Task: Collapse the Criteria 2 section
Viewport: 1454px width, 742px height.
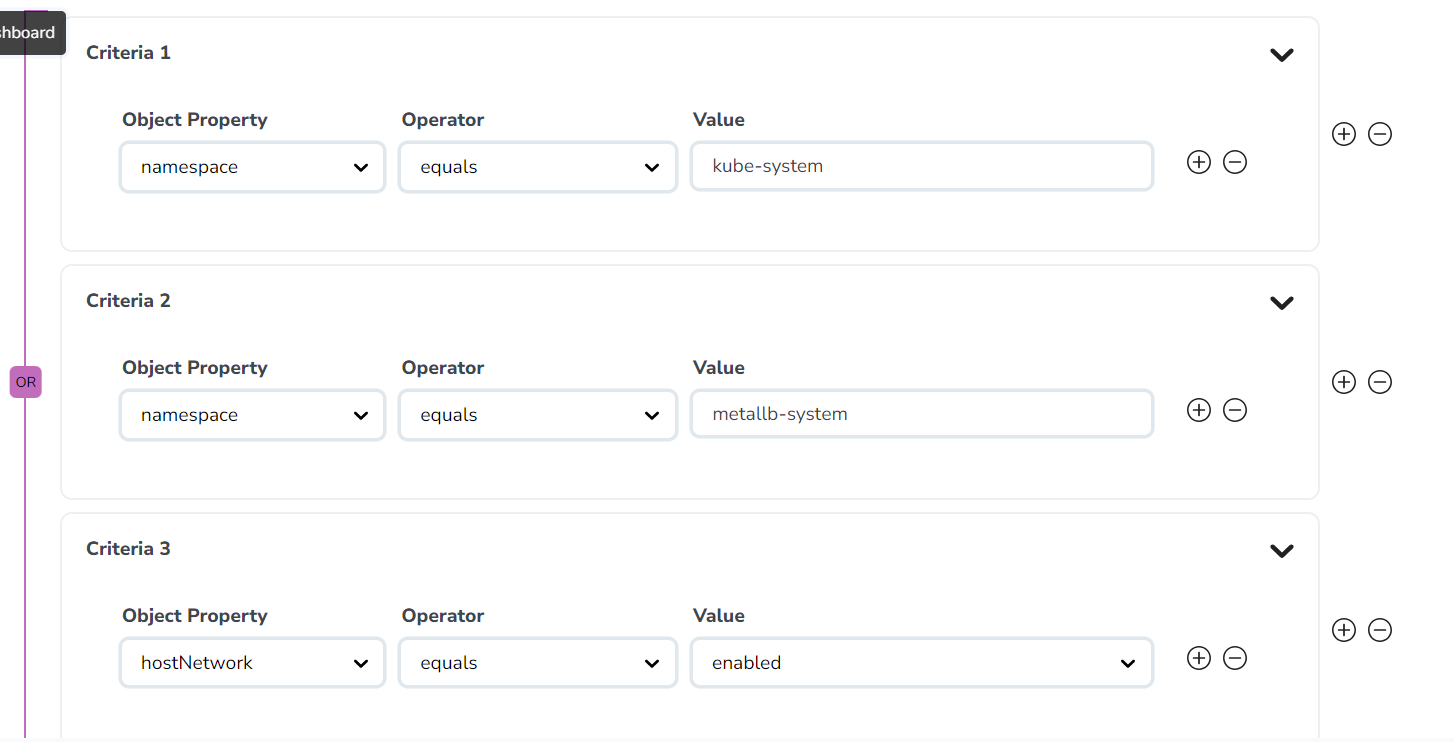Action: pyautogui.click(x=1281, y=303)
